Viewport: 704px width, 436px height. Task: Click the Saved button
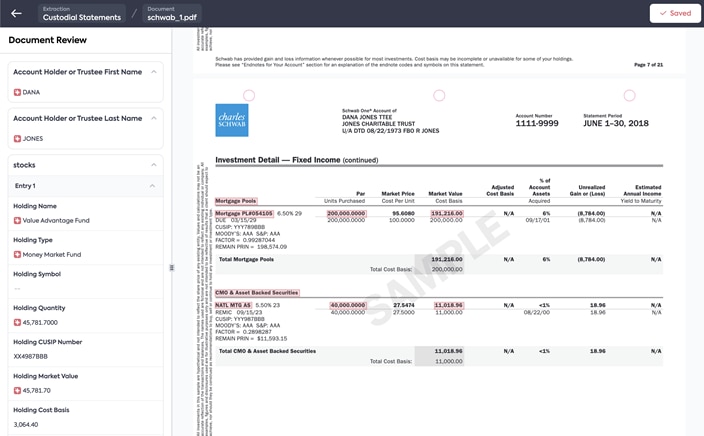[674, 13]
